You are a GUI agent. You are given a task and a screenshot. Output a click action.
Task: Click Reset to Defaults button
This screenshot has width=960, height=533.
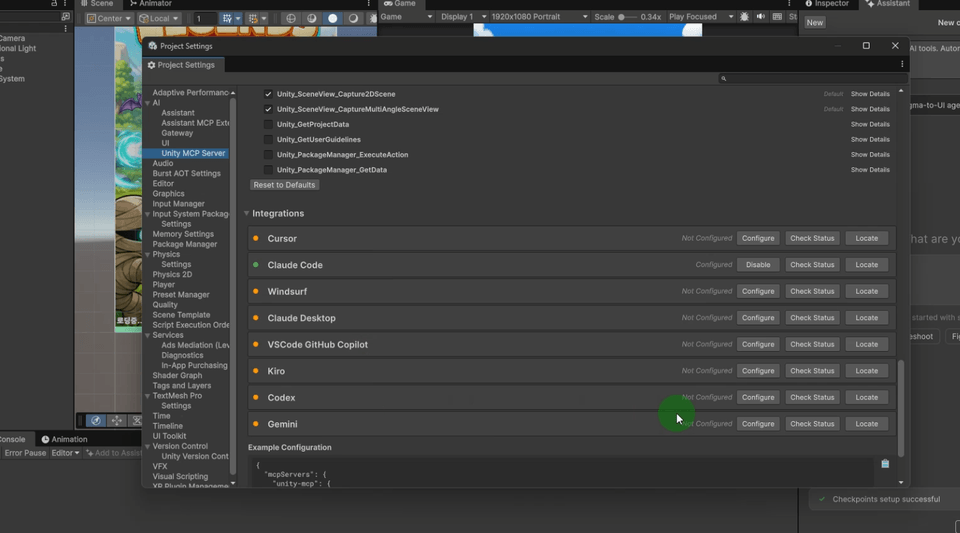[x=284, y=185]
